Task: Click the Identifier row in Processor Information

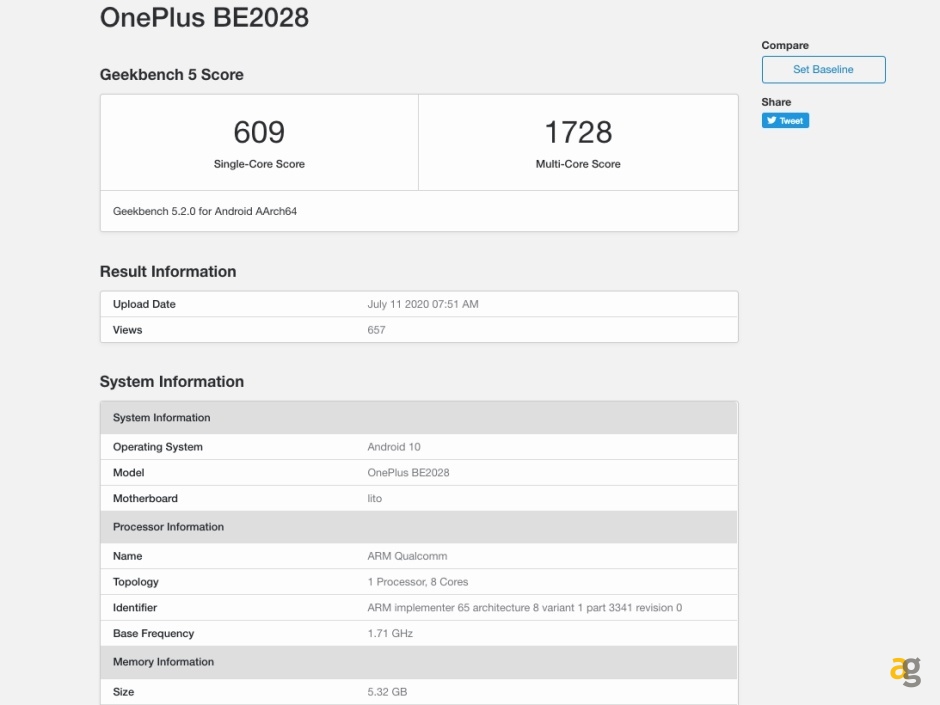Action: 420,607
